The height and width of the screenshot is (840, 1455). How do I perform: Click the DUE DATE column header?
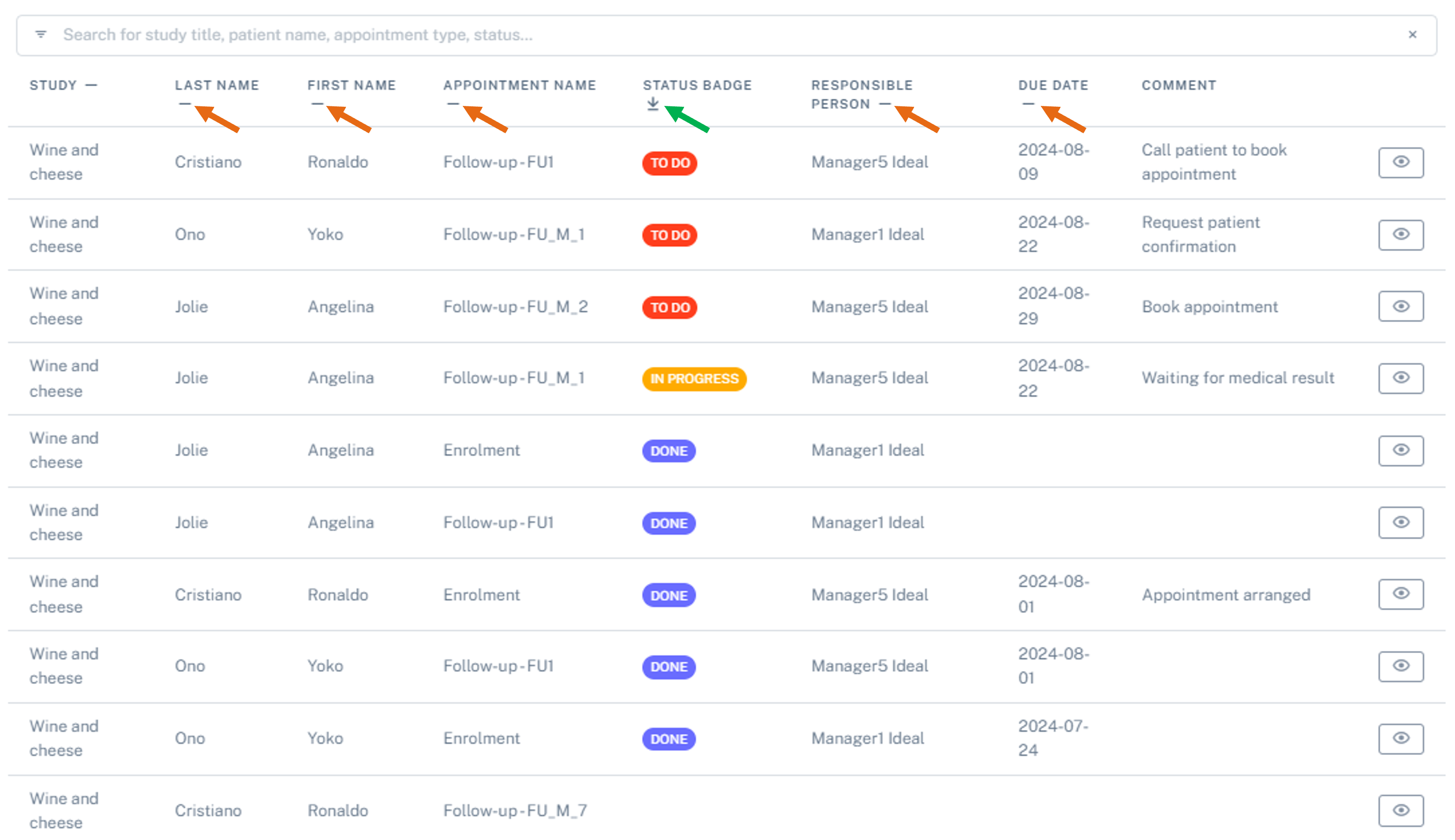coord(1053,85)
